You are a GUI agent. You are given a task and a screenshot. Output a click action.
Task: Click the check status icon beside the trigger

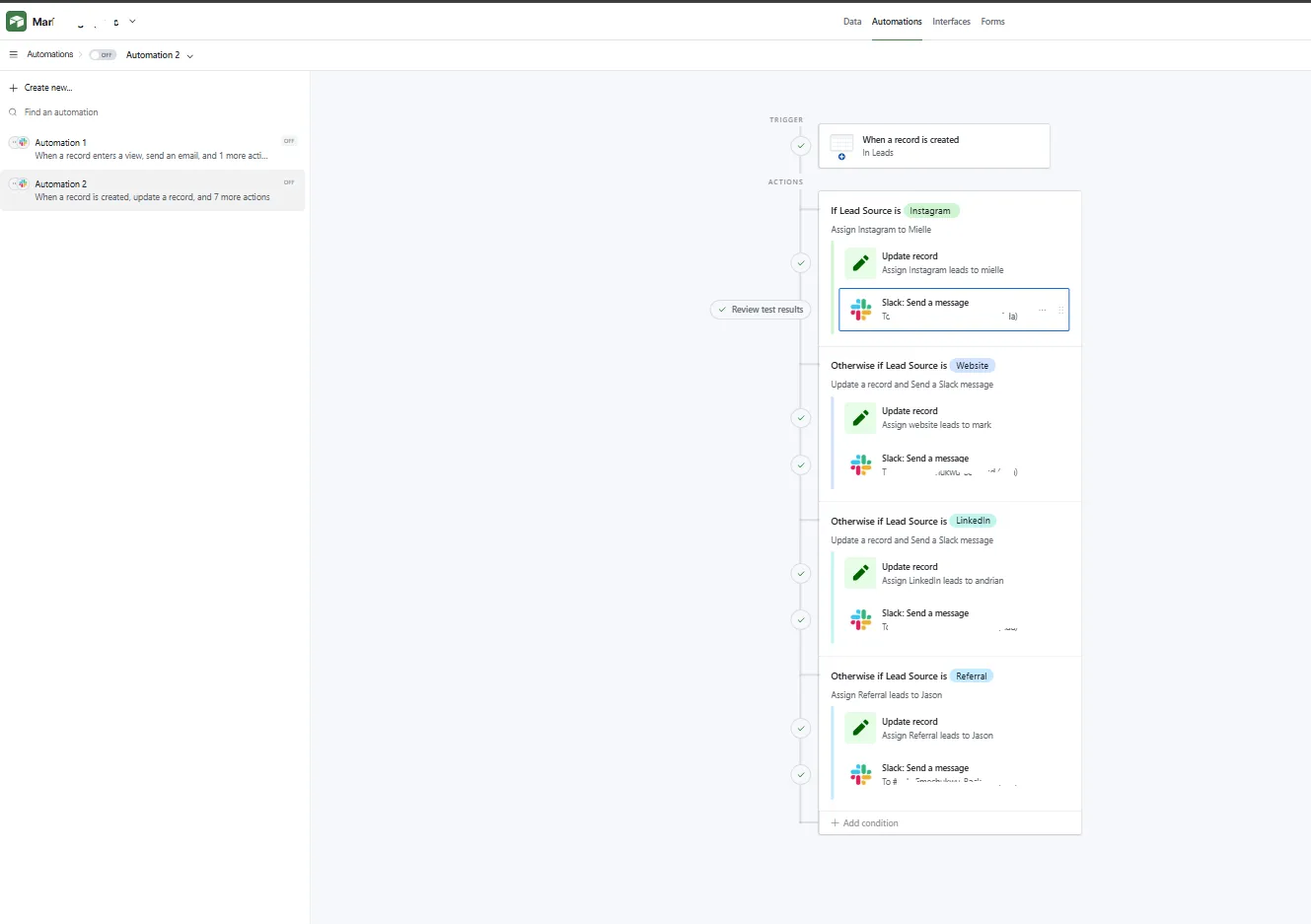click(x=801, y=146)
